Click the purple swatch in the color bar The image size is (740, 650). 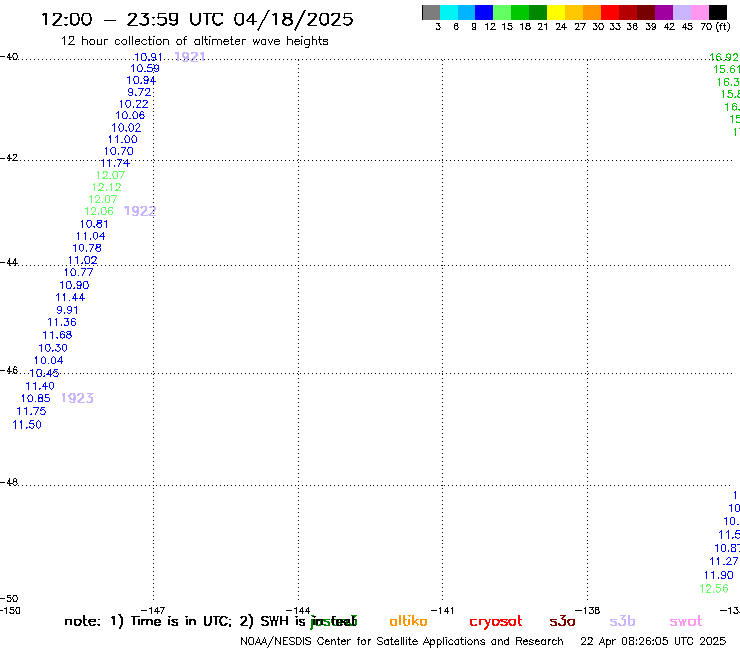pyautogui.click(x=664, y=12)
